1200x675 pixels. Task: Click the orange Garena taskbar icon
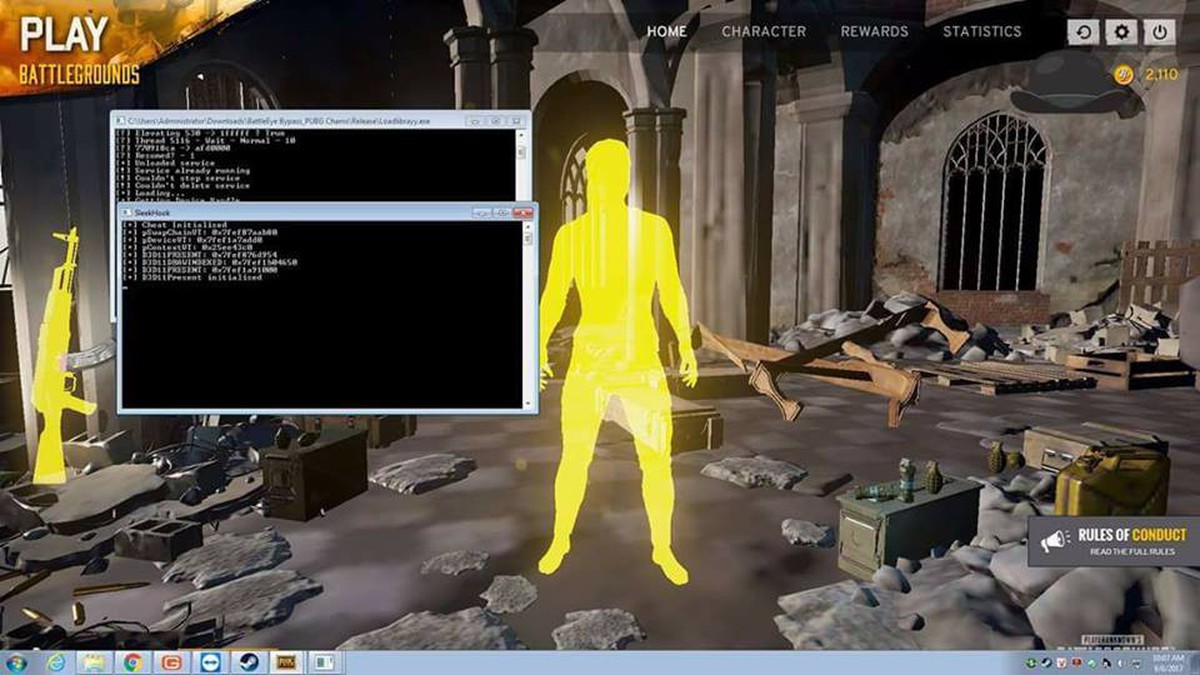[171, 662]
